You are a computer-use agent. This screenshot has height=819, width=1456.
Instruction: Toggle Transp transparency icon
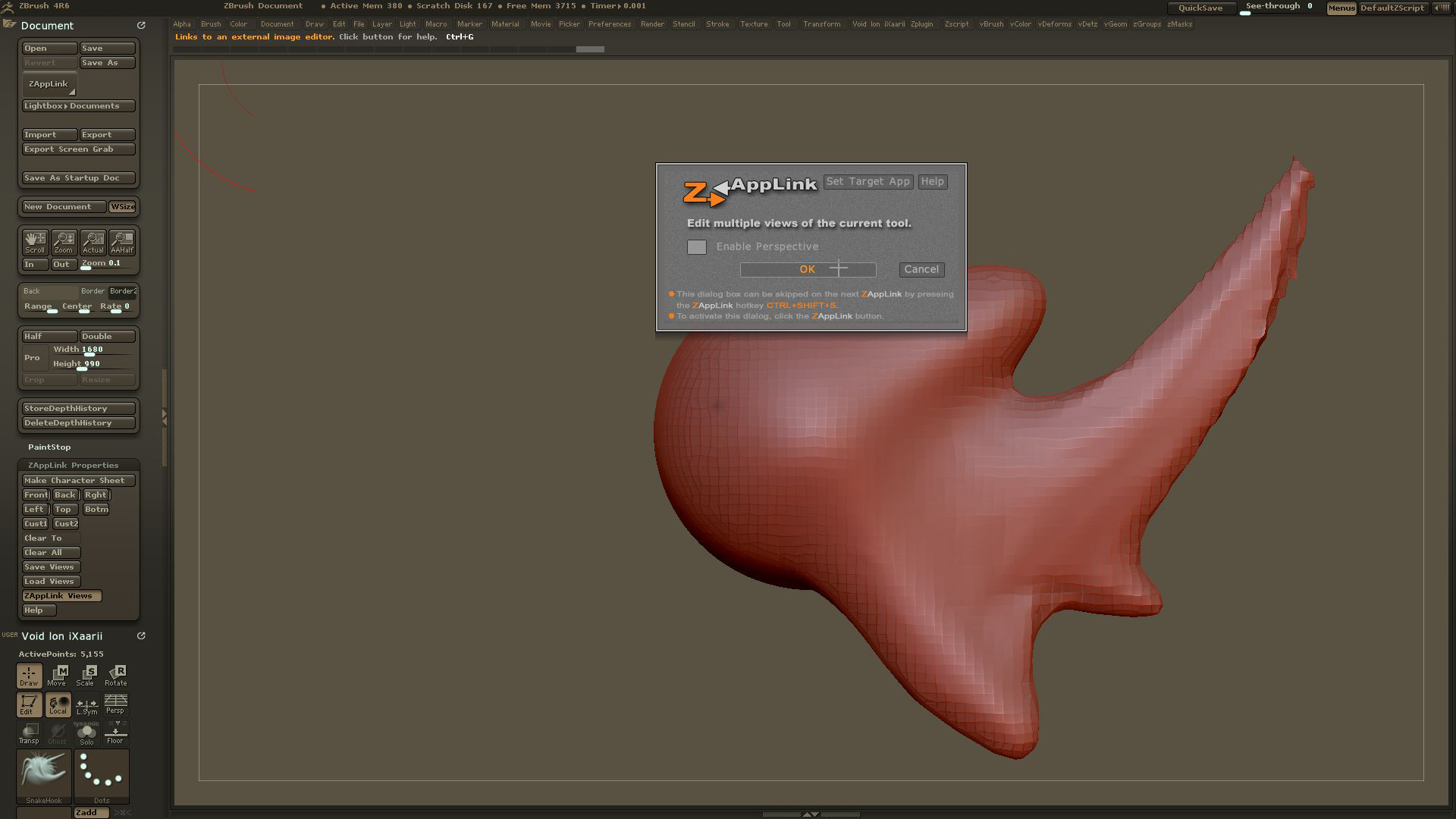coord(29,733)
